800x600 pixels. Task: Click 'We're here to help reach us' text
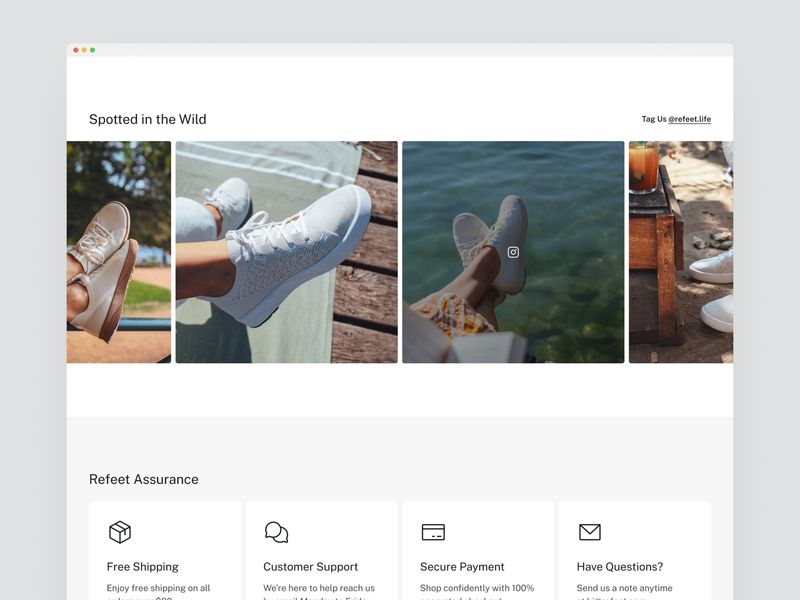tap(319, 588)
